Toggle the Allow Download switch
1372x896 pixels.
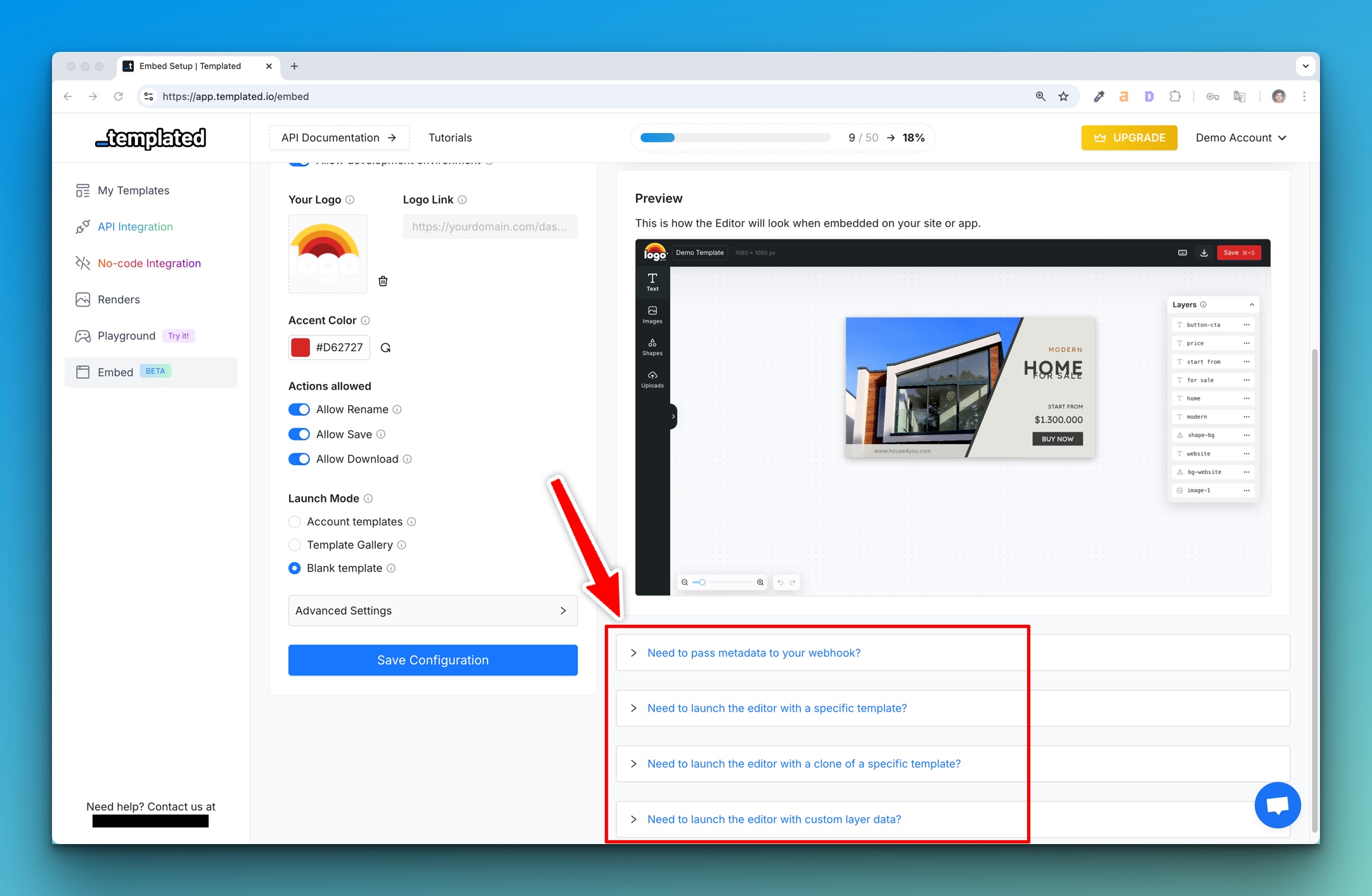pos(299,459)
